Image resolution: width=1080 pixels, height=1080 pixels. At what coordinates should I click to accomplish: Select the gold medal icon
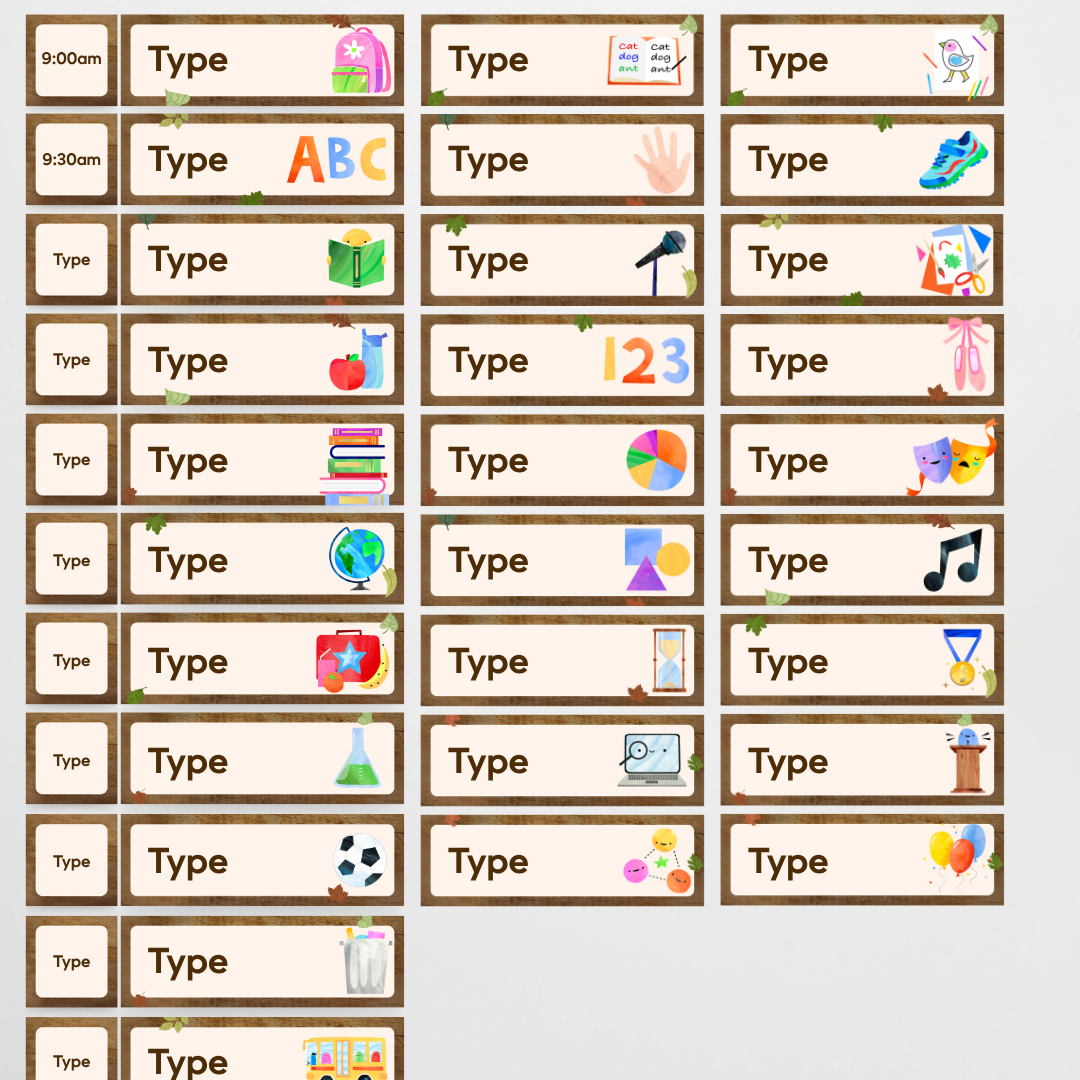click(x=962, y=659)
